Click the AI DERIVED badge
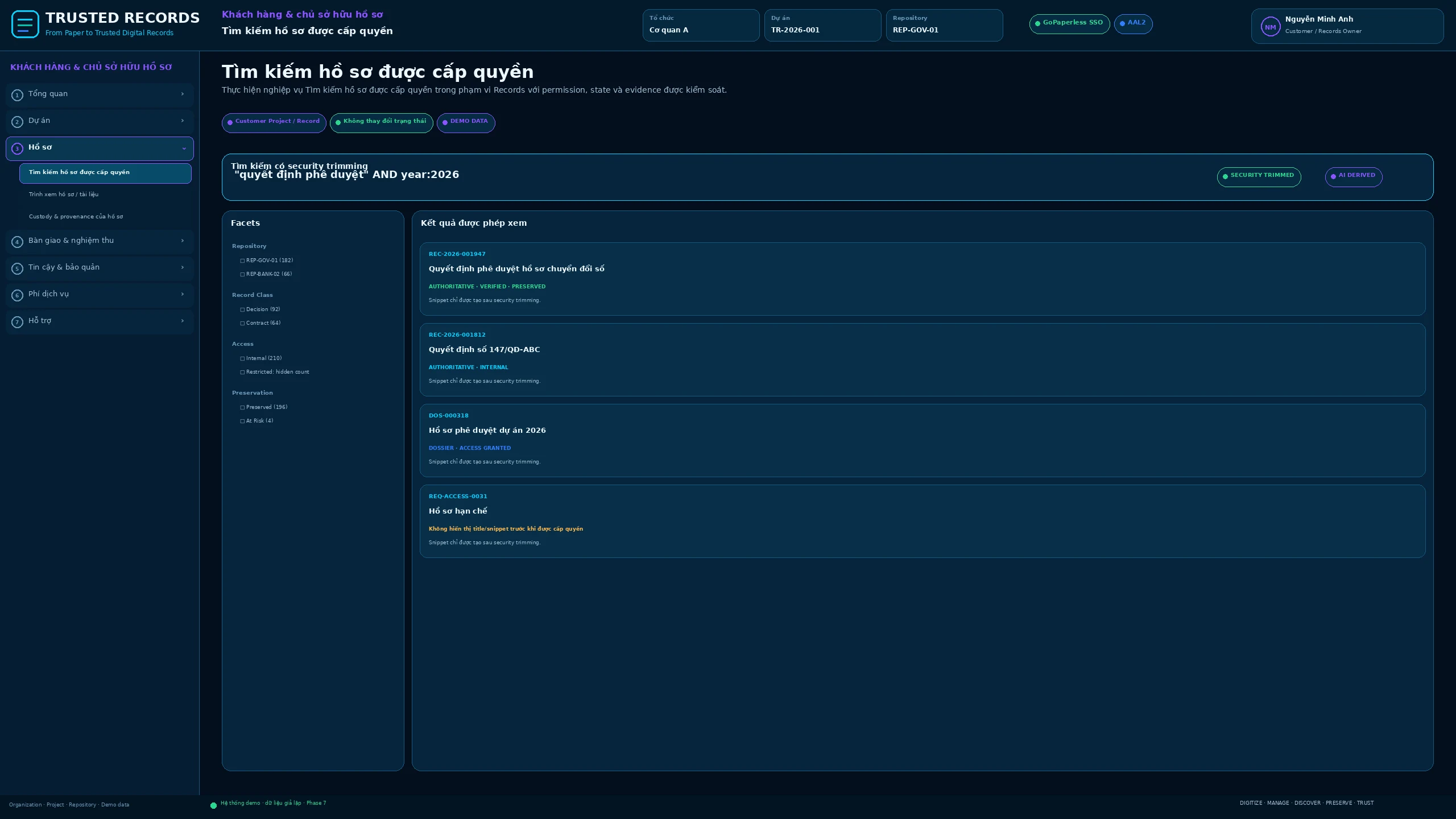The height and width of the screenshot is (819, 1456). pos(1354,177)
